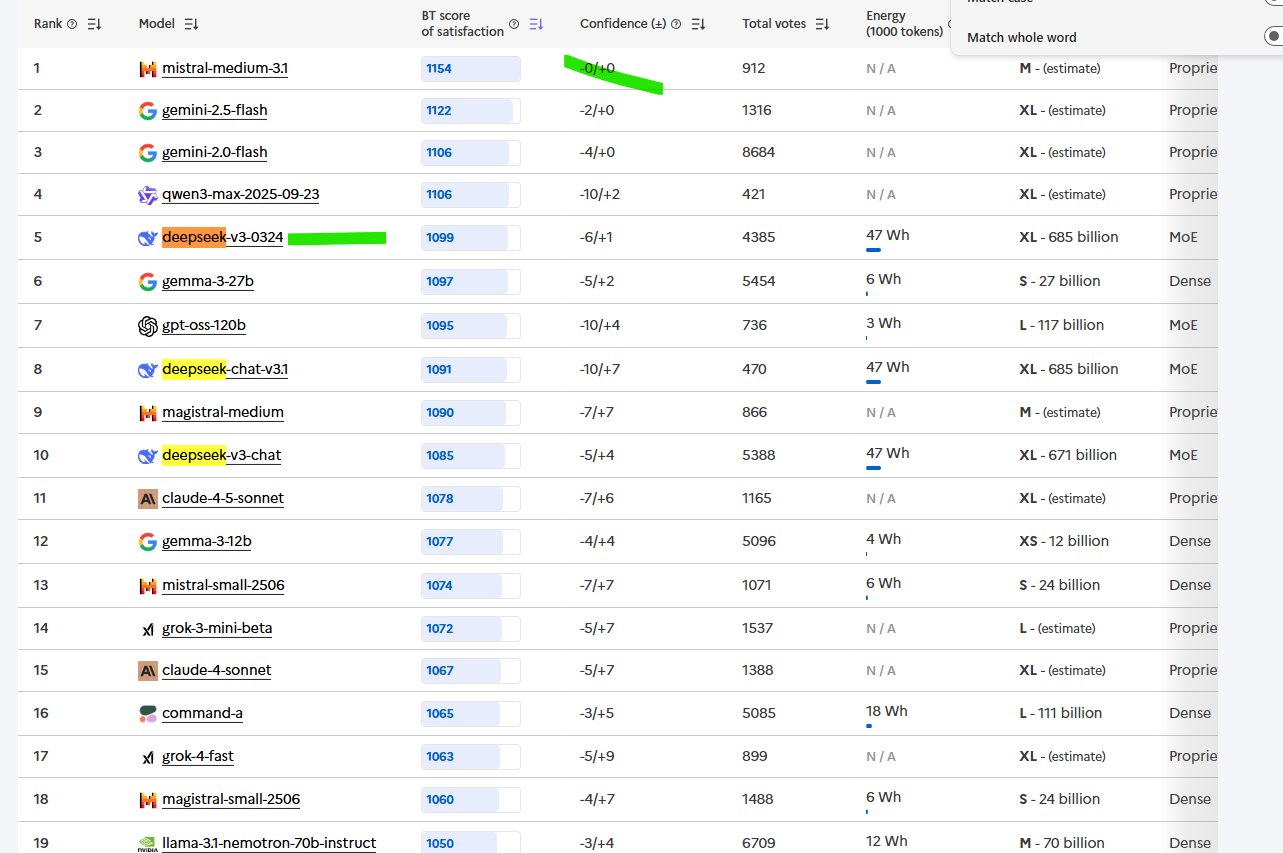The image size is (1283, 853).
Task: Select the confidence value -10/+2
Action: tap(600, 195)
